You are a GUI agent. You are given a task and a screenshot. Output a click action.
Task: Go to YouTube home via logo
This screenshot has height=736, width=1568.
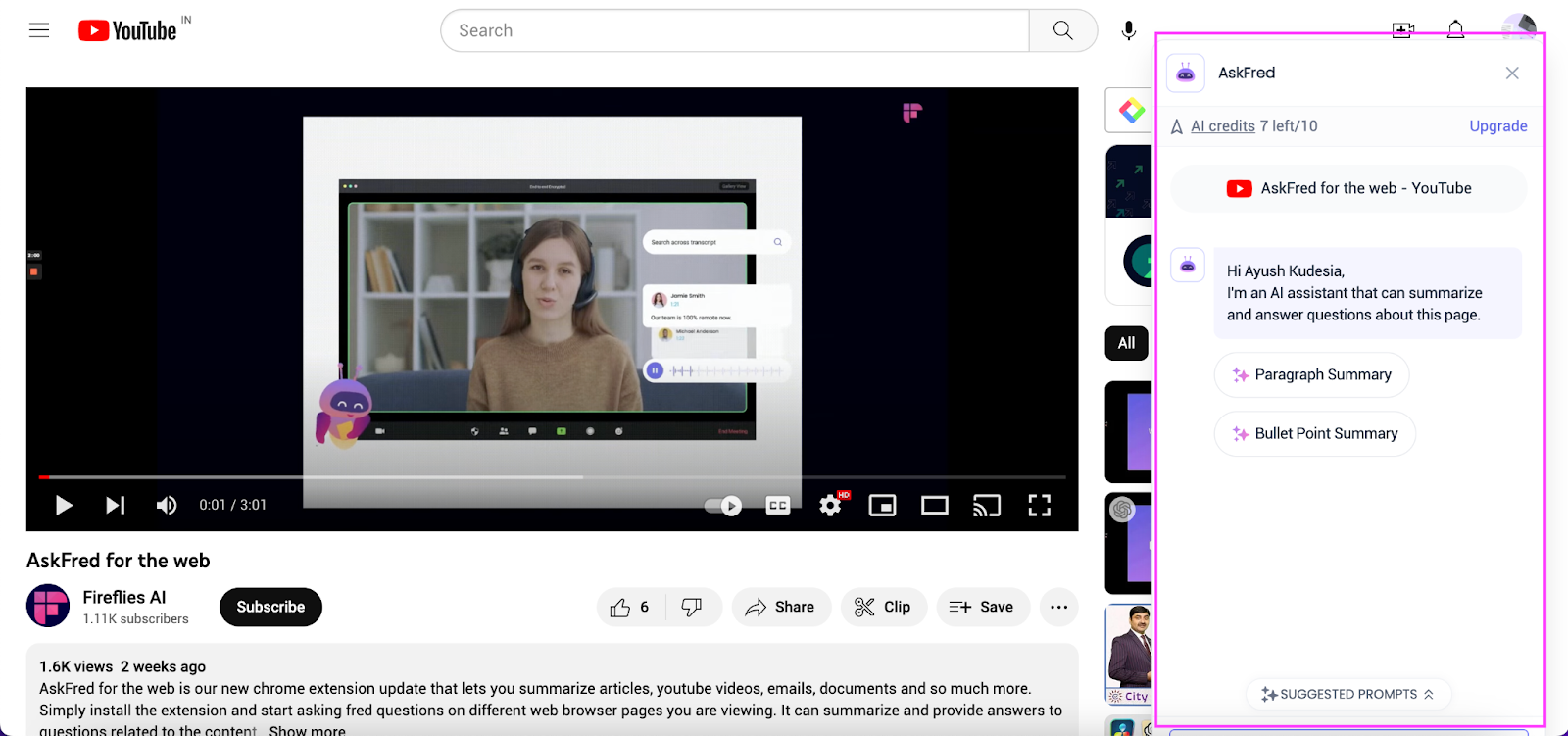(x=127, y=30)
